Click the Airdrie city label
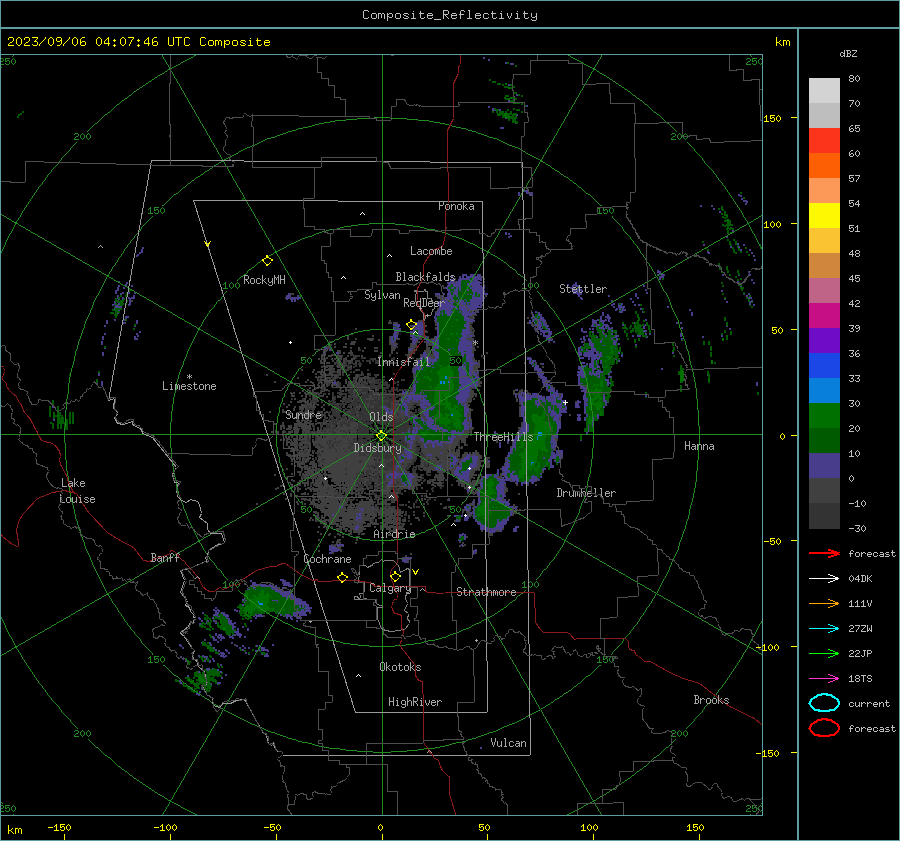The image size is (900, 841). tap(394, 534)
